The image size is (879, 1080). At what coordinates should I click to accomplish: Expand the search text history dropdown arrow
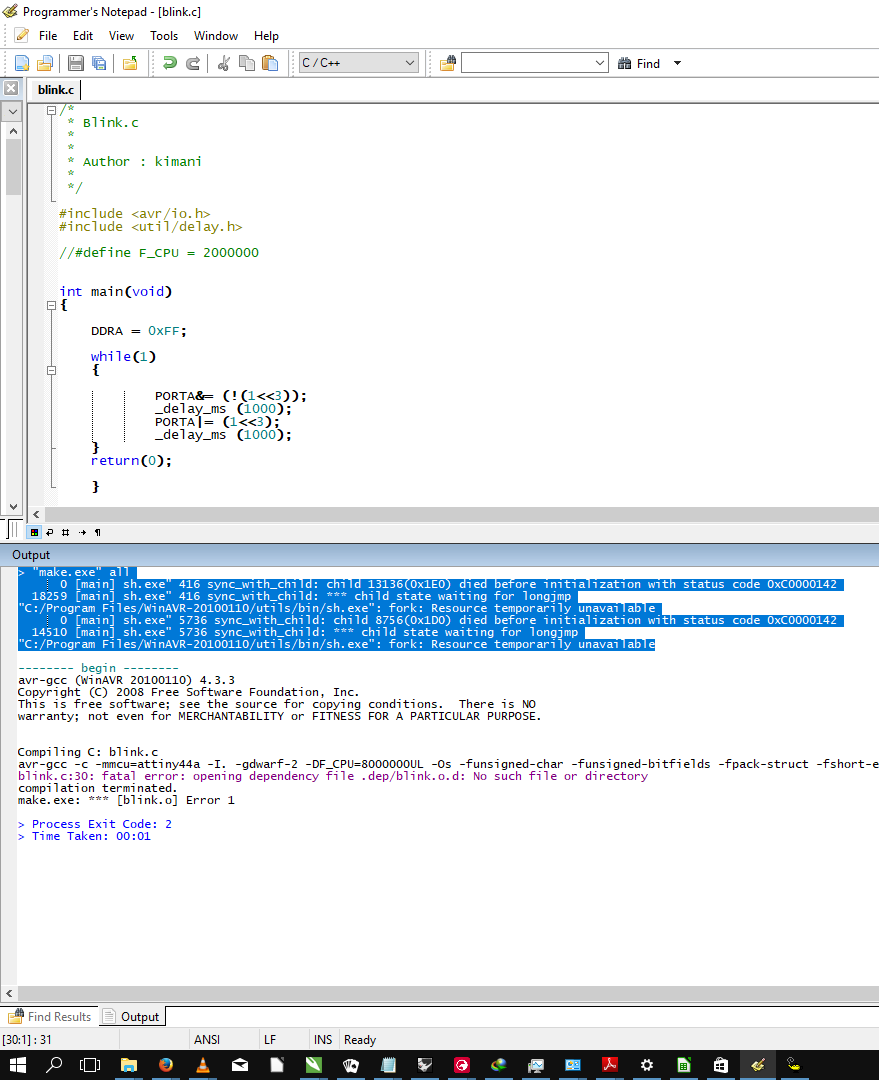(599, 63)
